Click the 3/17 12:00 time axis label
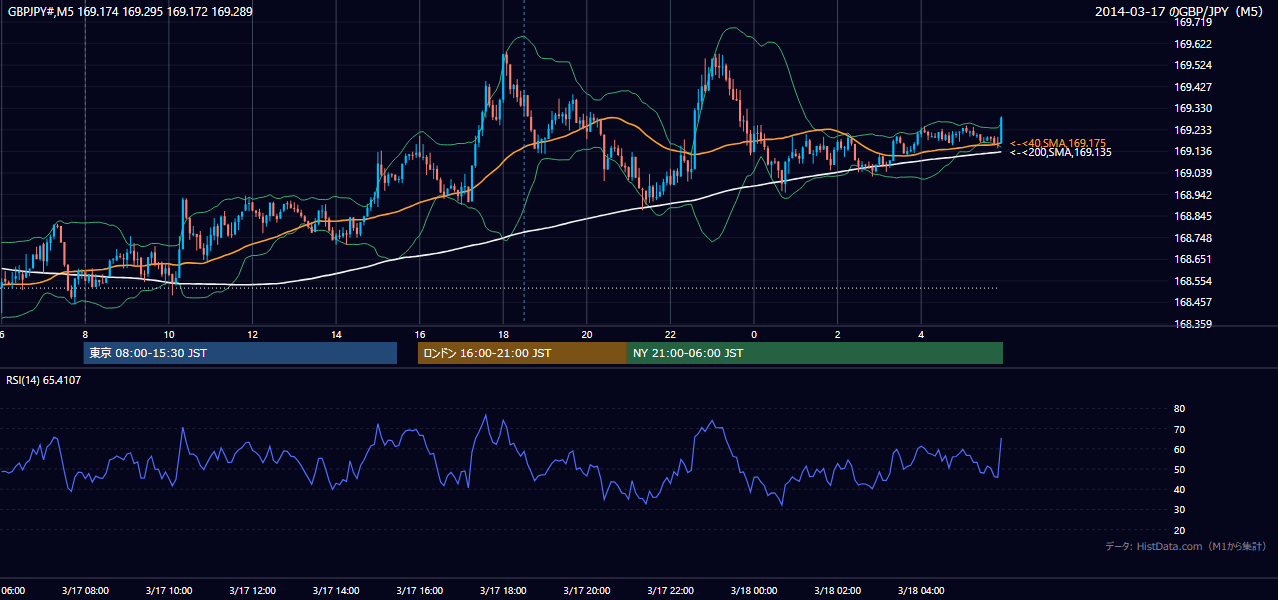Viewport: 1278px width, 600px height. coord(252,591)
